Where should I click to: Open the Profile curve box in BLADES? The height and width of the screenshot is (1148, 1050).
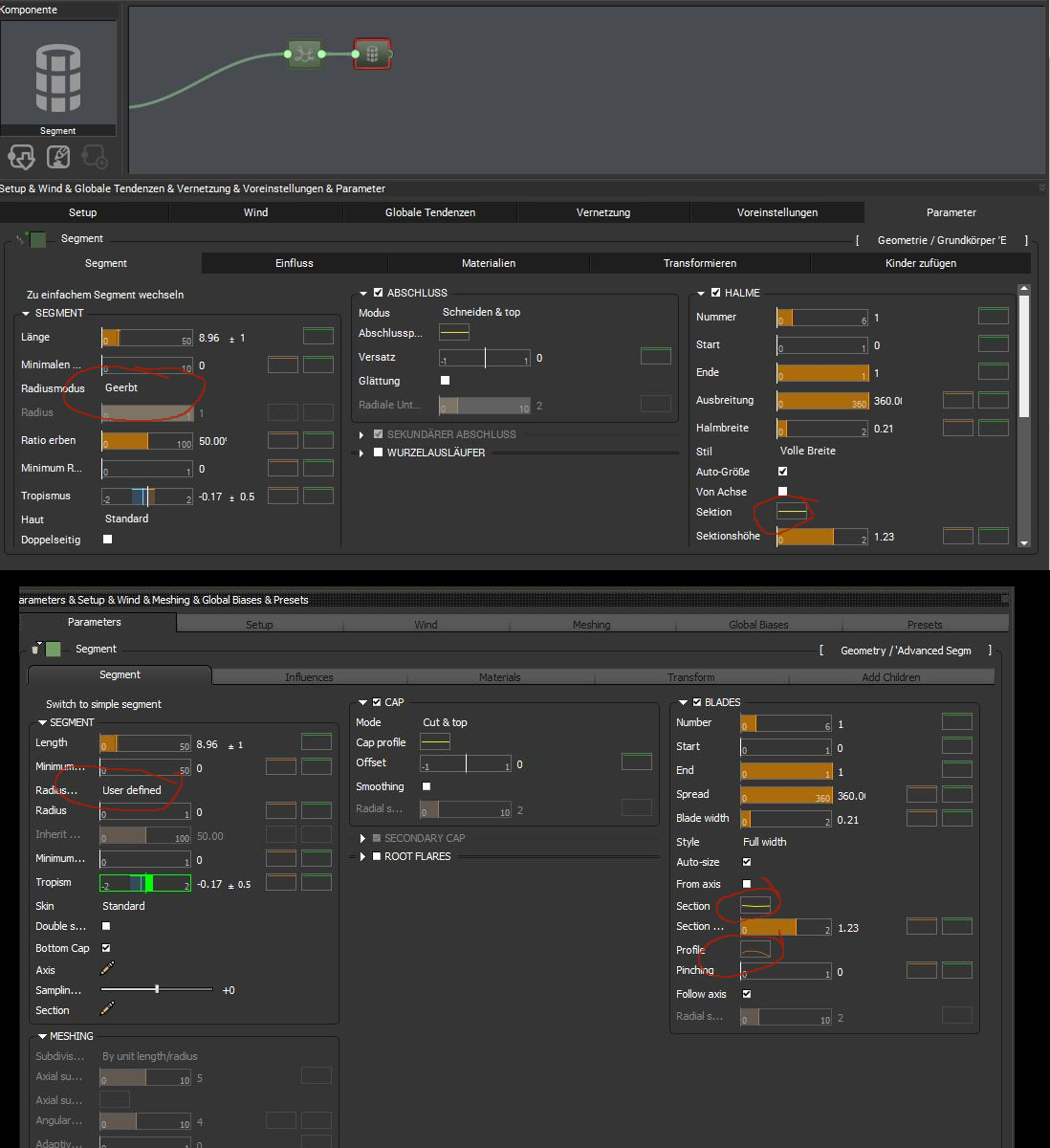755,950
